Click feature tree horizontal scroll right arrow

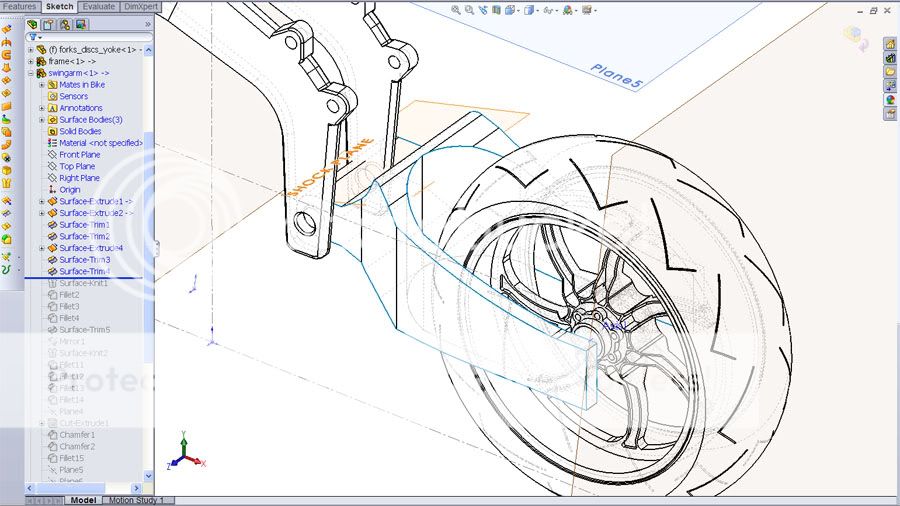click(136, 488)
